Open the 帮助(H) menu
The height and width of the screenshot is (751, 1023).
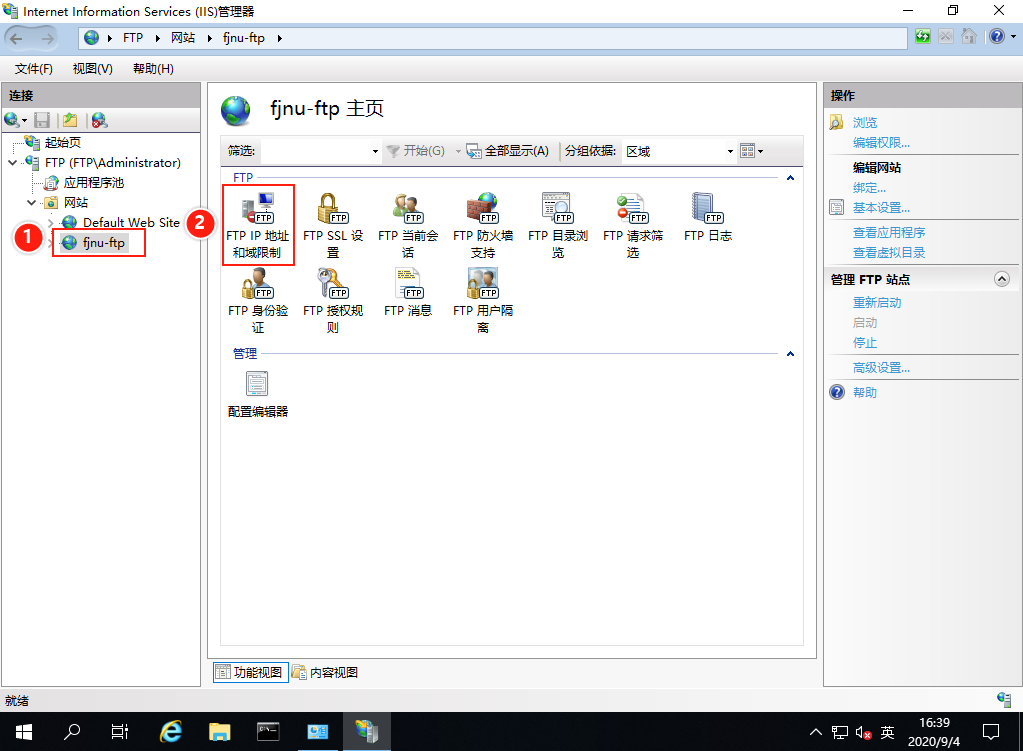click(153, 69)
